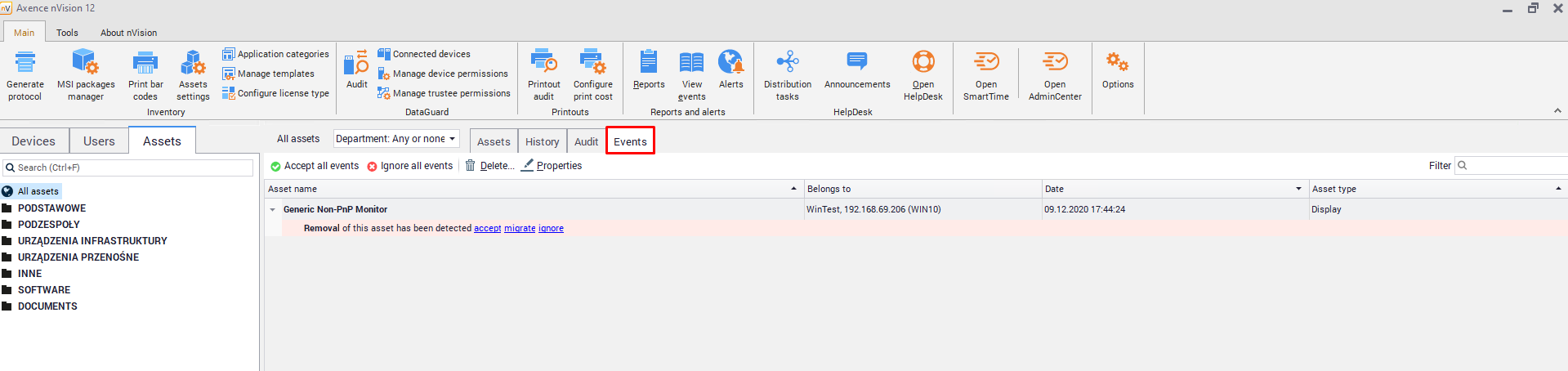Open the Alerts icon
This screenshot has height=371, width=1568.
point(730,63)
